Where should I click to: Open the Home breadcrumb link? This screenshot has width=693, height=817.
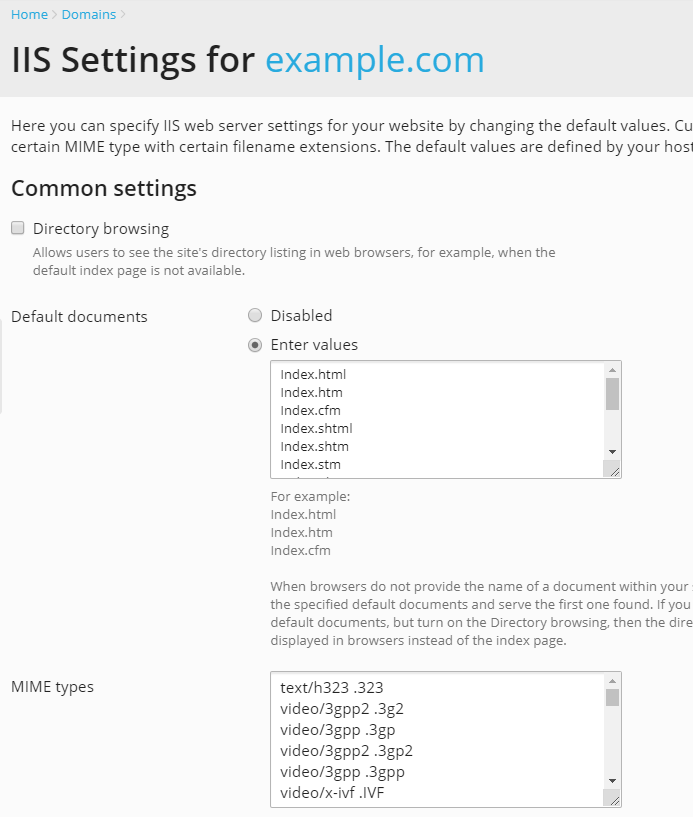29,15
